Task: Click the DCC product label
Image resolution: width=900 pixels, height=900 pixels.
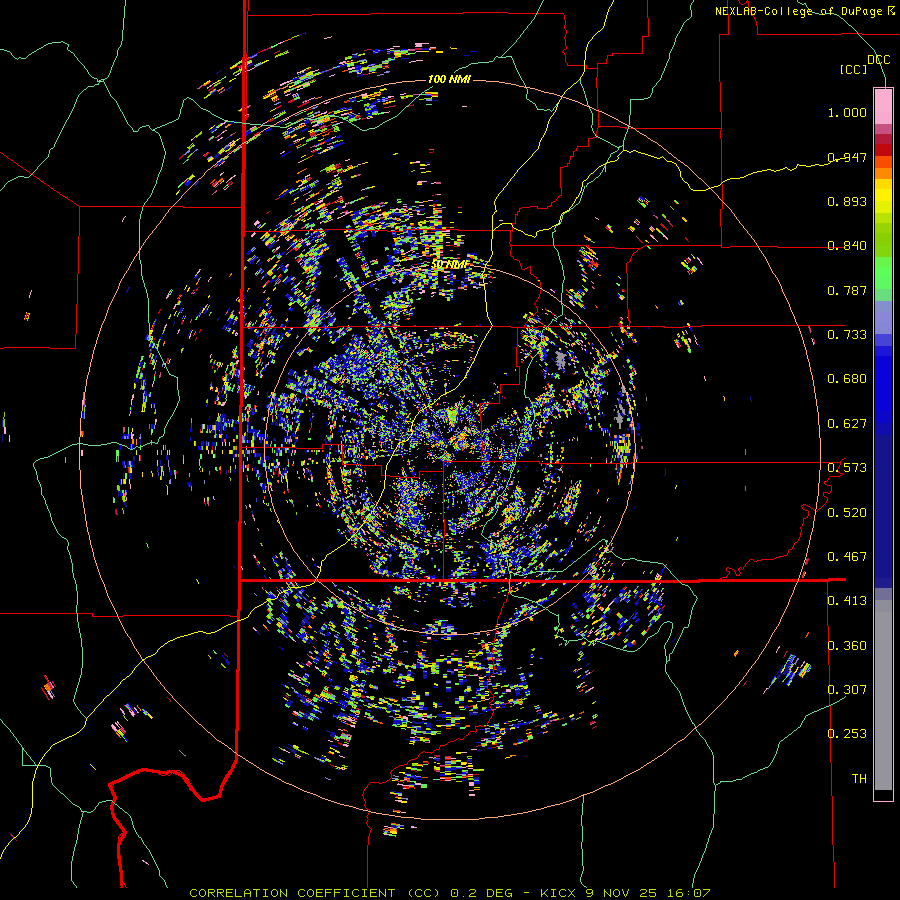Action: 878,60
